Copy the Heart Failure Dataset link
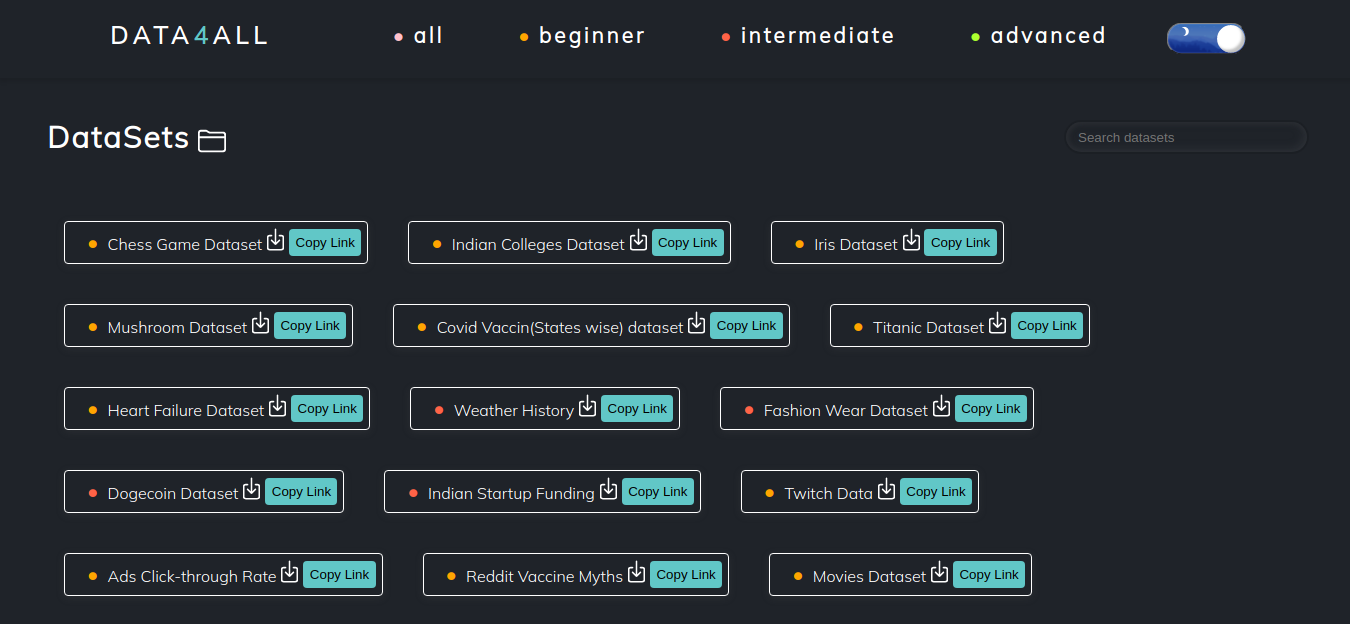This screenshot has height=624, width=1350. click(x=327, y=409)
